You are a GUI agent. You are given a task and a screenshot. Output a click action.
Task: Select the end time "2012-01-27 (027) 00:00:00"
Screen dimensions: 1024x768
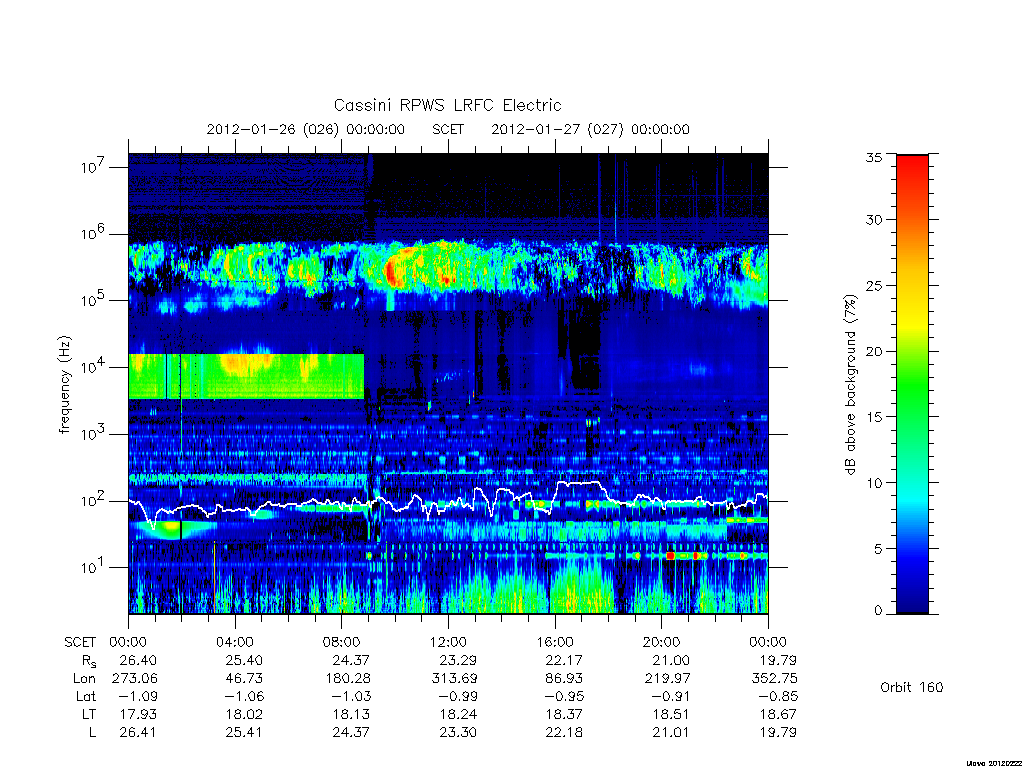tap(590, 129)
